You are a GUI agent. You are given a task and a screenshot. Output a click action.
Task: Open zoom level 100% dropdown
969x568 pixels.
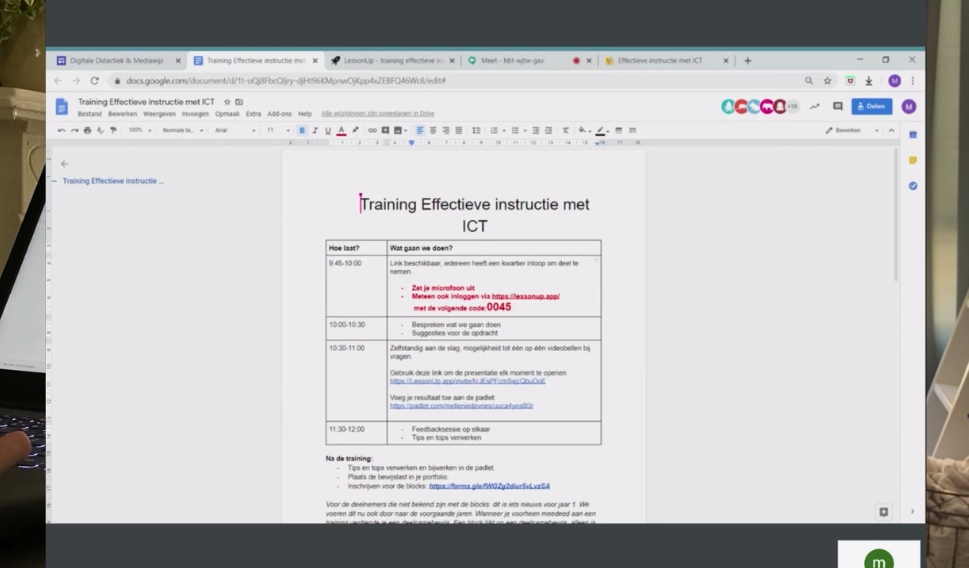coord(140,130)
